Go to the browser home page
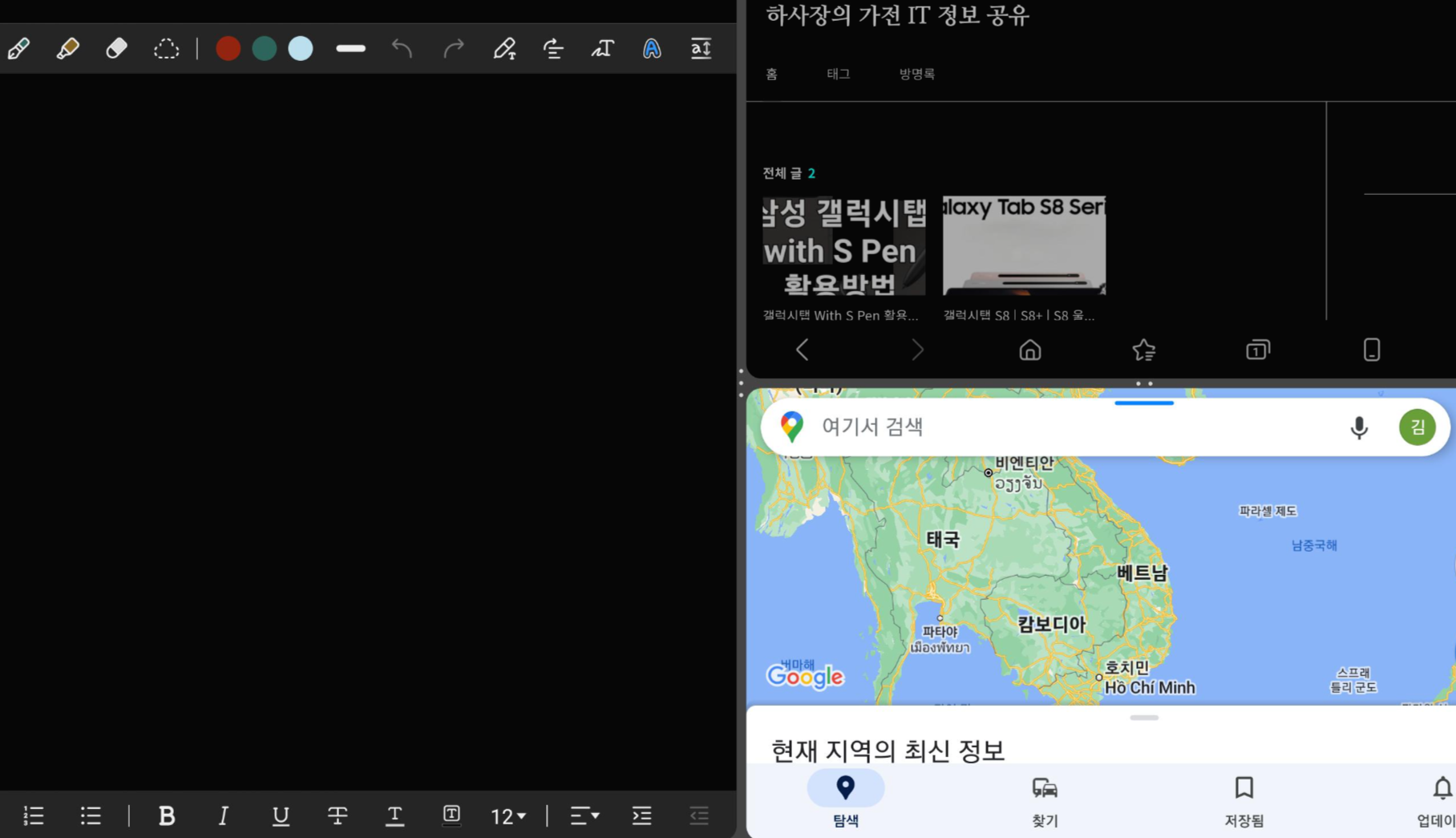This screenshot has height=838, width=1456. pos(1030,350)
